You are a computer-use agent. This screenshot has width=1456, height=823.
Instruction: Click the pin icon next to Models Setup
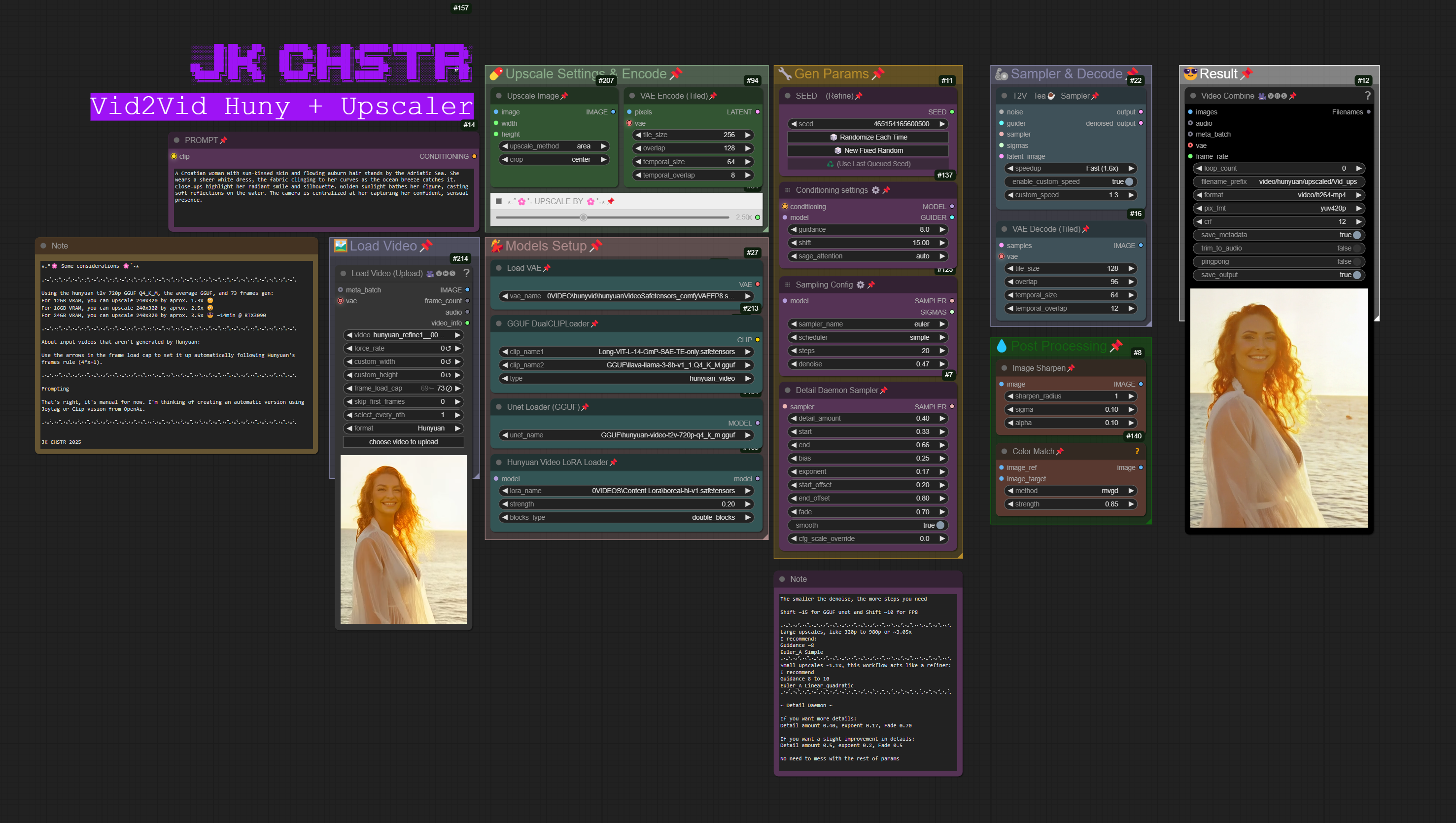(x=596, y=246)
